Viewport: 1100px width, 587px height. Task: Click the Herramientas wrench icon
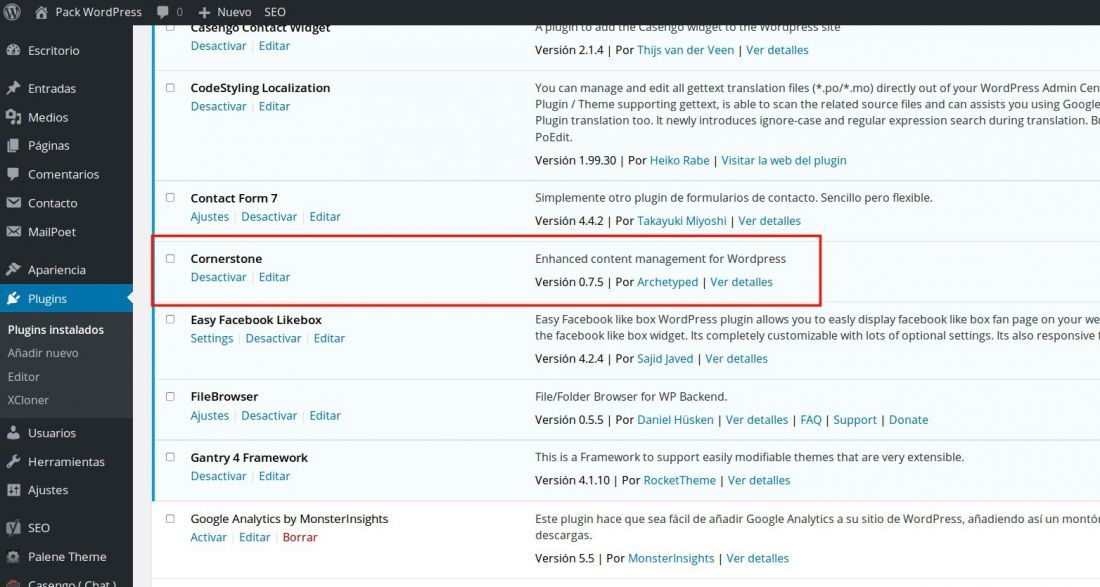(13, 461)
